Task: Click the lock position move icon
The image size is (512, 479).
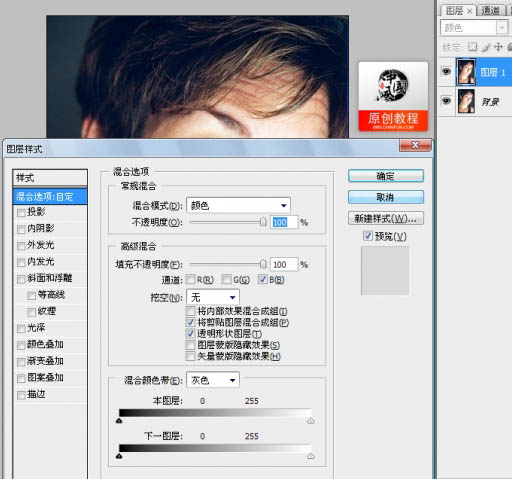Action: tap(498, 47)
